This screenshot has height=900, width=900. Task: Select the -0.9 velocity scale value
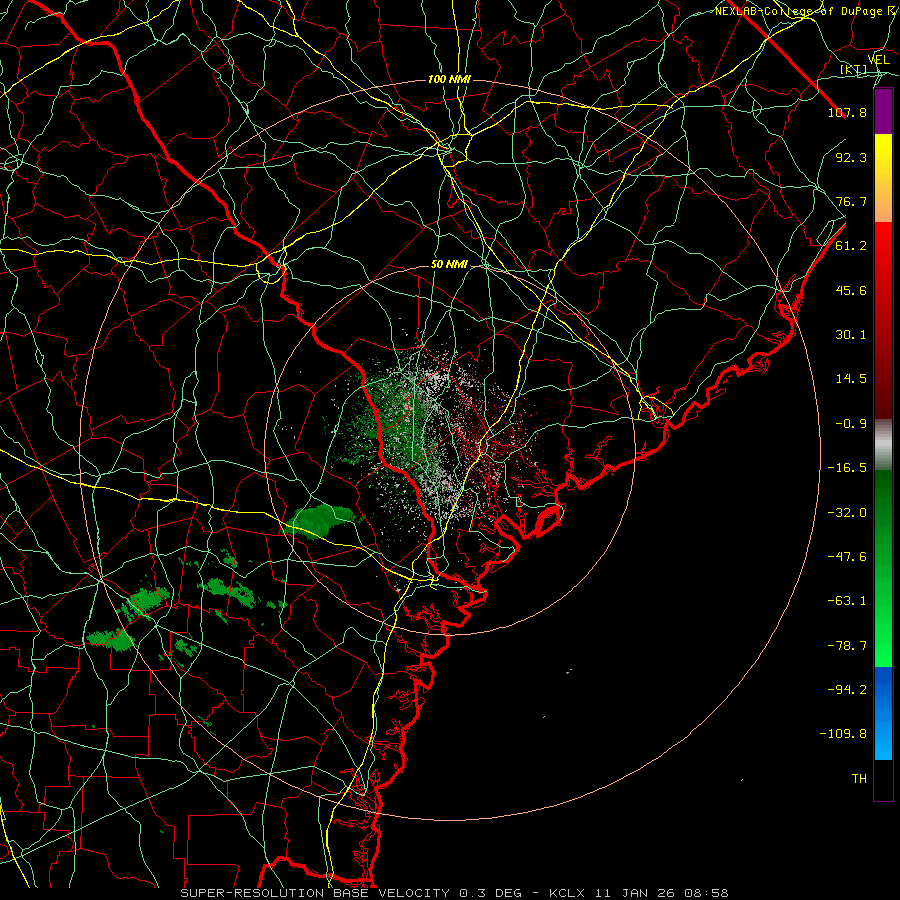pos(851,424)
